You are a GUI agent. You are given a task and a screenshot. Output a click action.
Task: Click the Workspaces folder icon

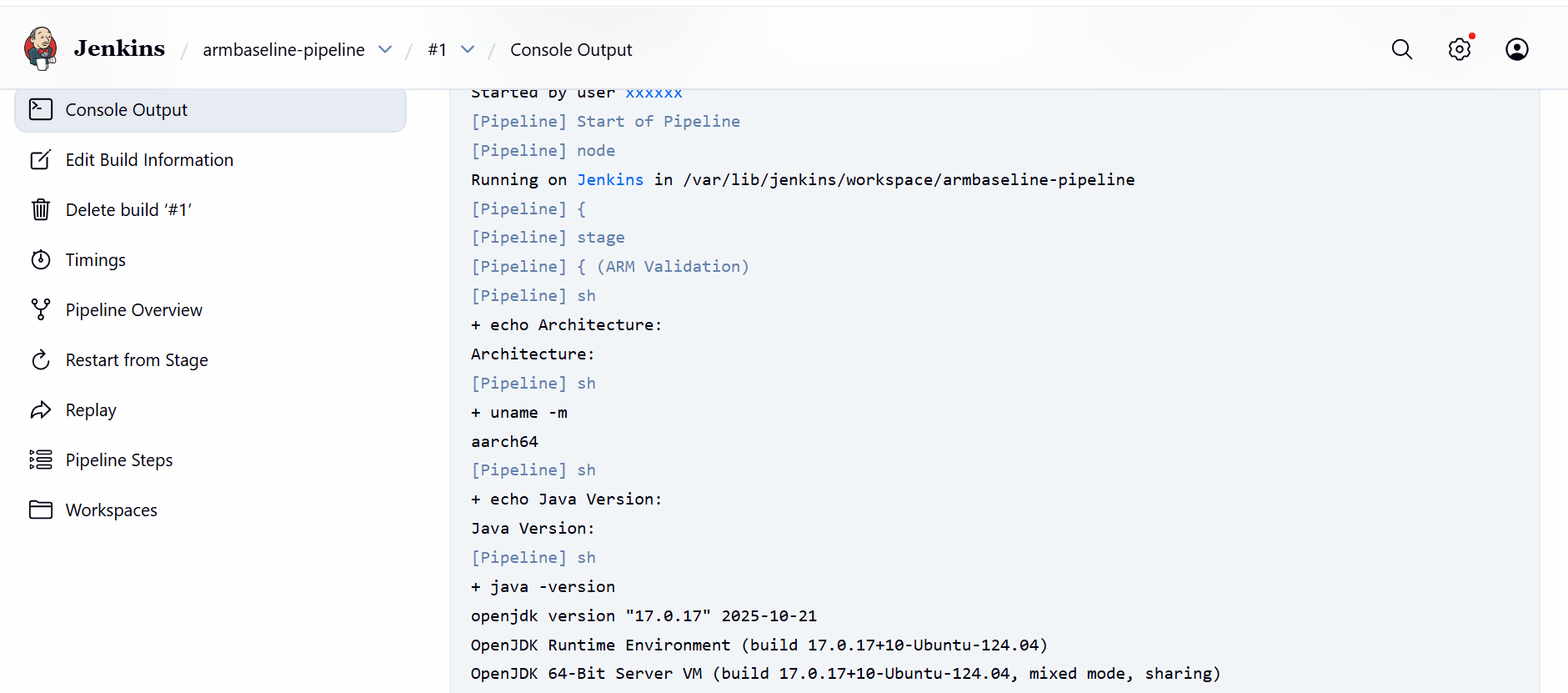(x=41, y=510)
